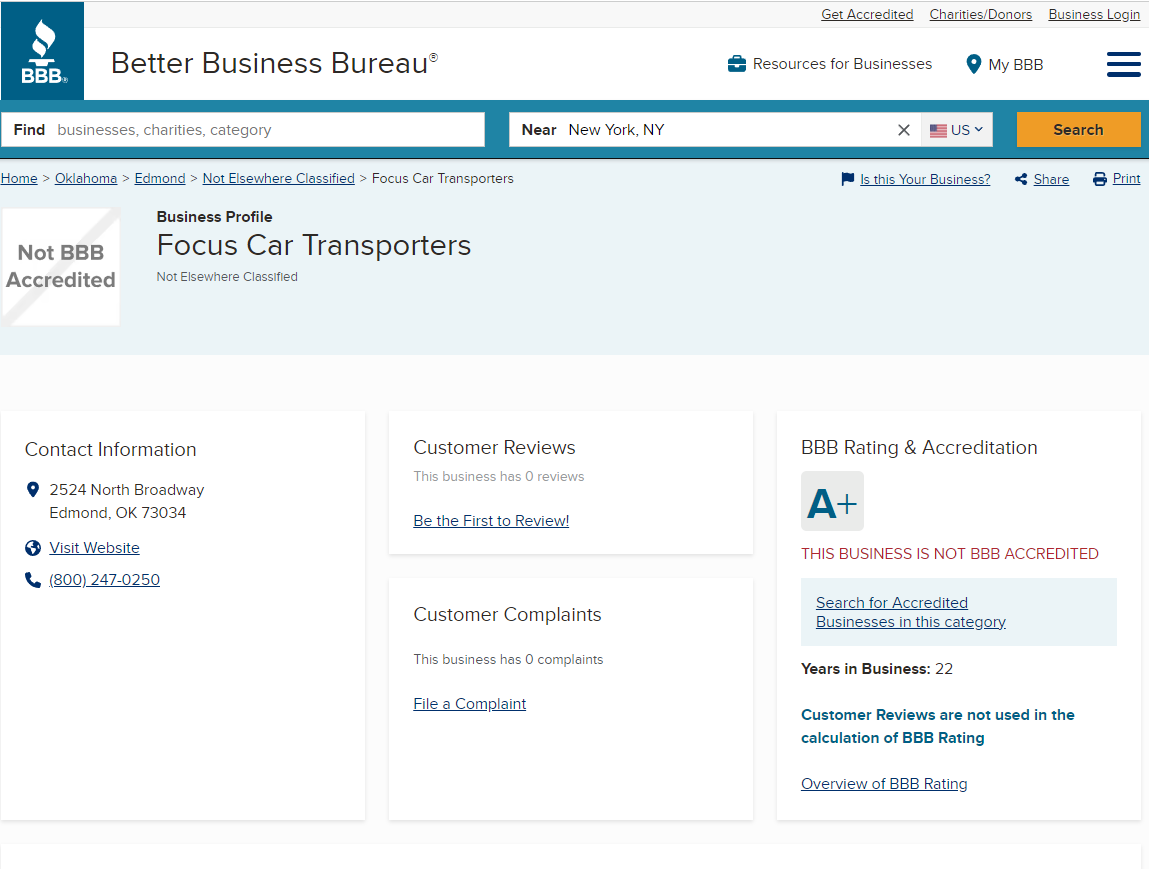Viewport: 1149px width, 869px height.
Task: Open the File a Complaint link
Action: coord(469,703)
